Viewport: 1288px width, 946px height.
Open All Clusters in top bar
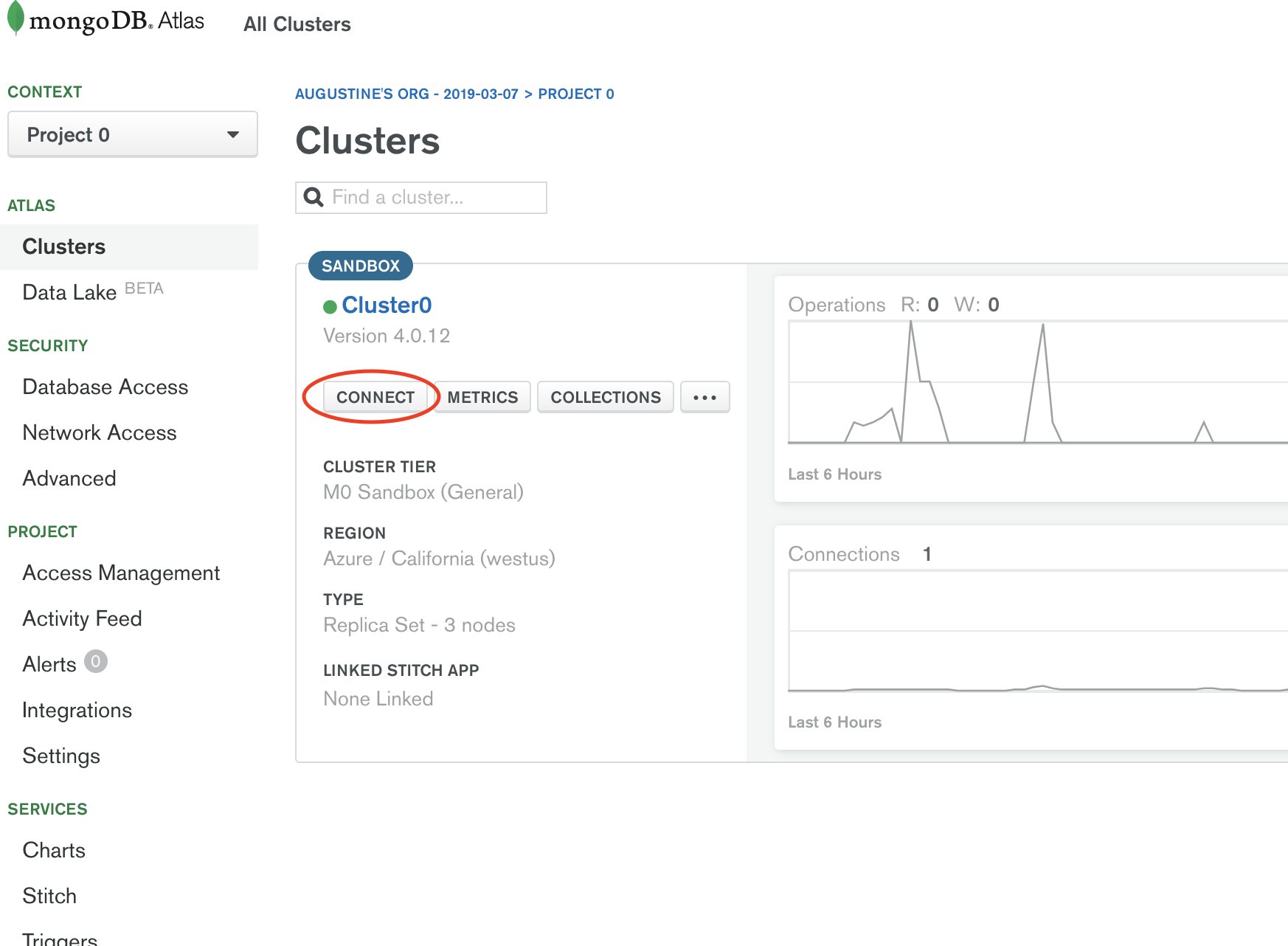pos(297,24)
